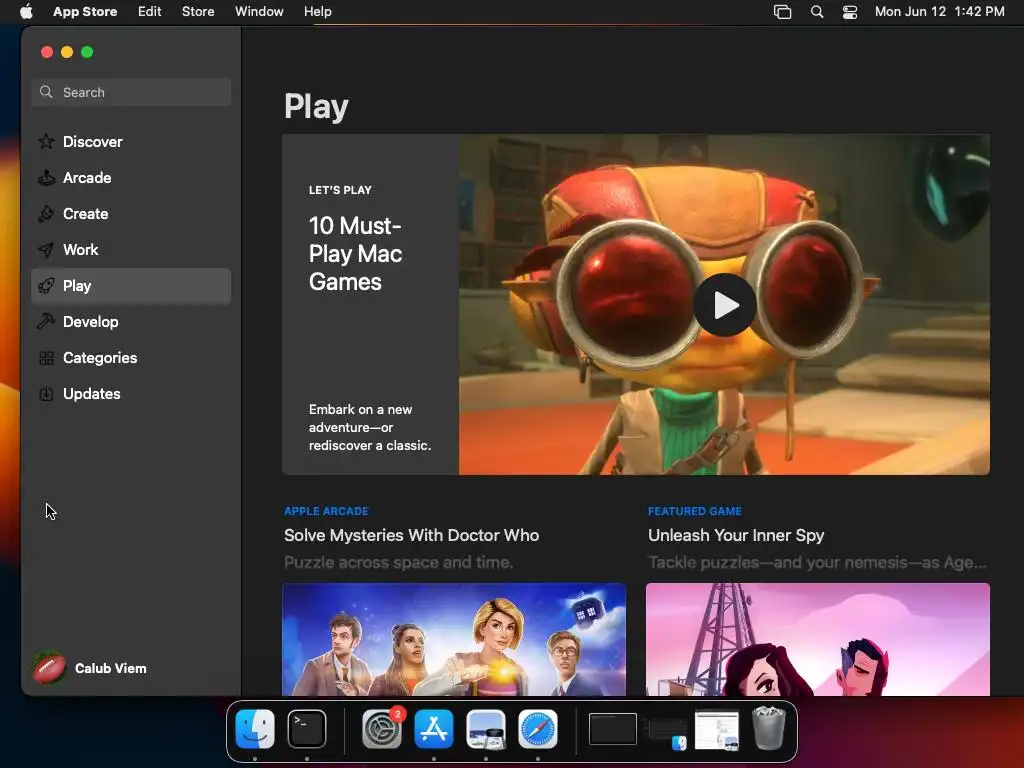
Task: Close the App Store window
Action: tap(46, 52)
